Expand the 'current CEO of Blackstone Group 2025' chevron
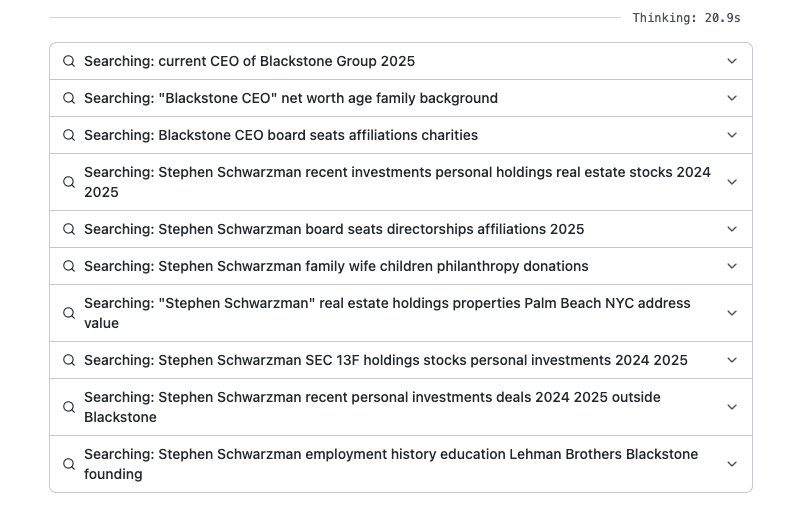The height and width of the screenshot is (509, 786). [x=732, y=61]
